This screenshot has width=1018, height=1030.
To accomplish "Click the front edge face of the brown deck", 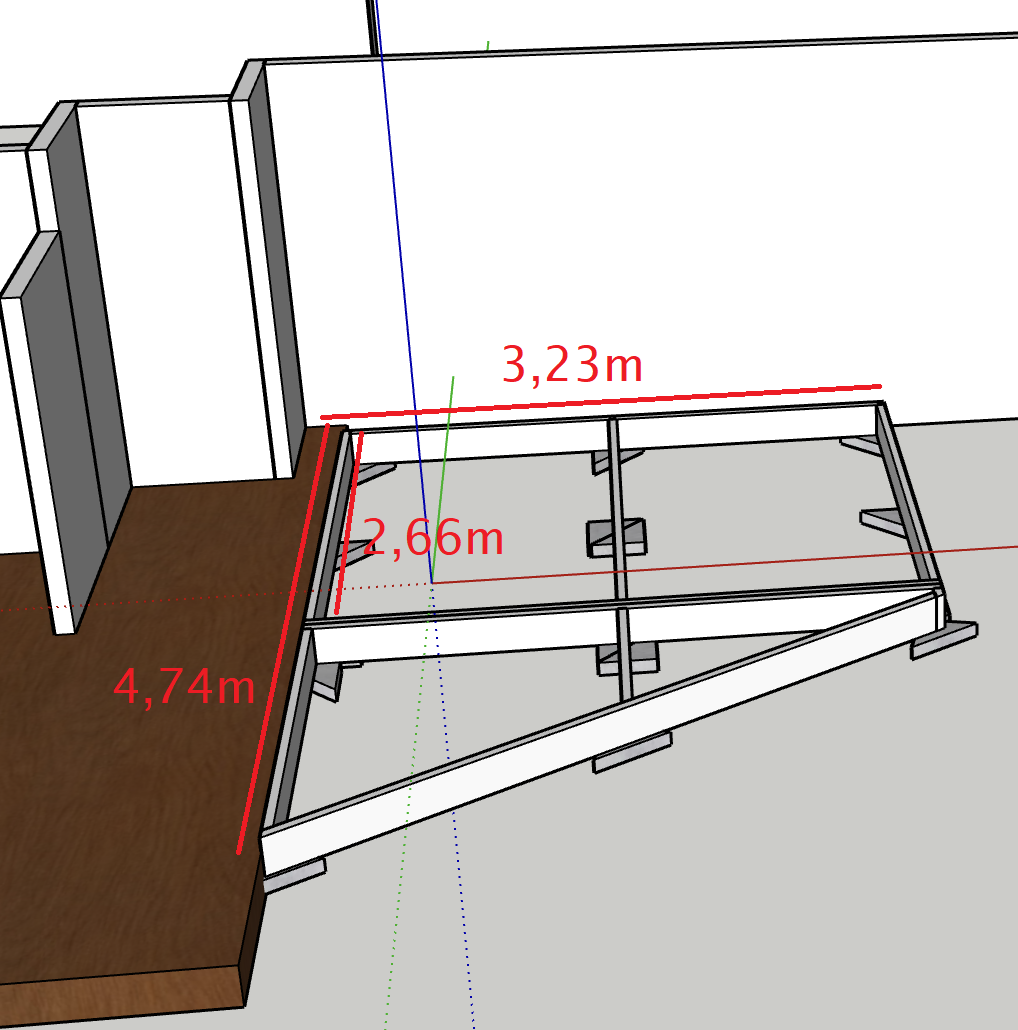I will point(120,998).
